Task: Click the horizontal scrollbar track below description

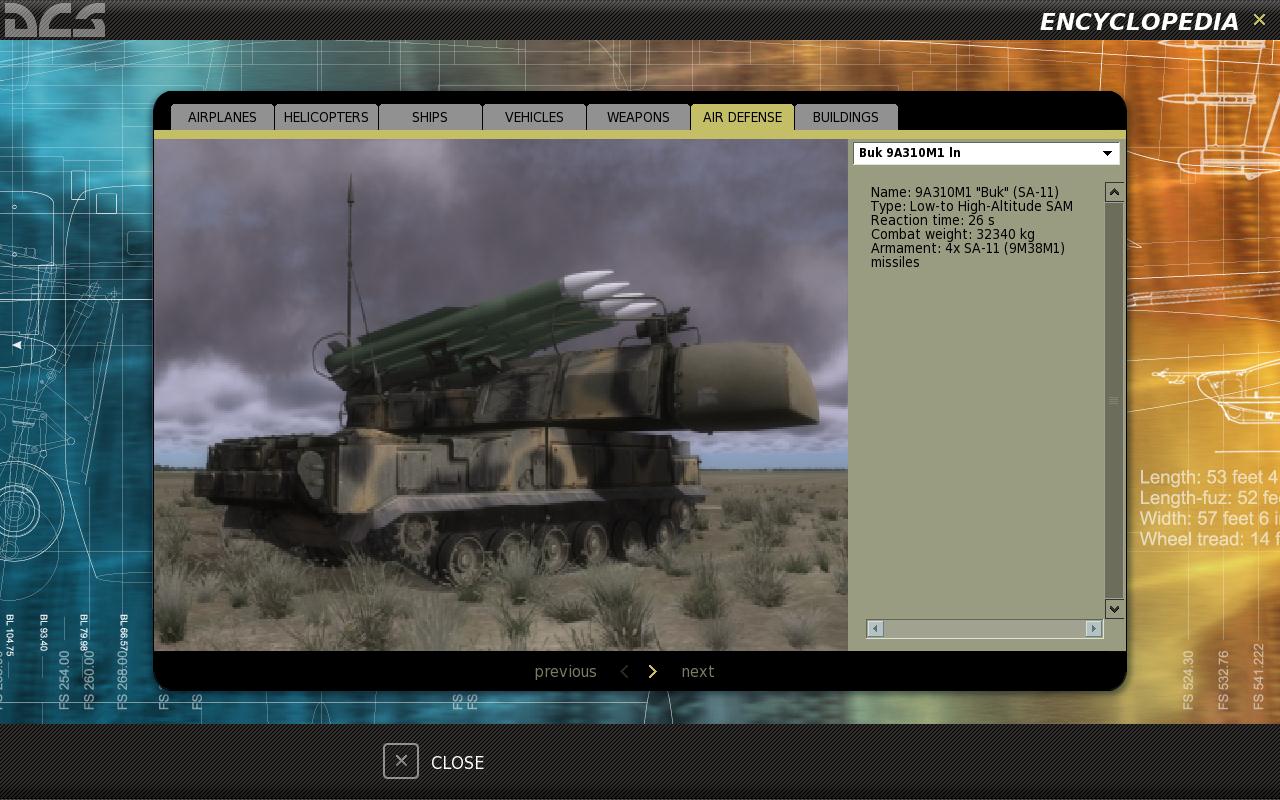Action: (985, 628)
